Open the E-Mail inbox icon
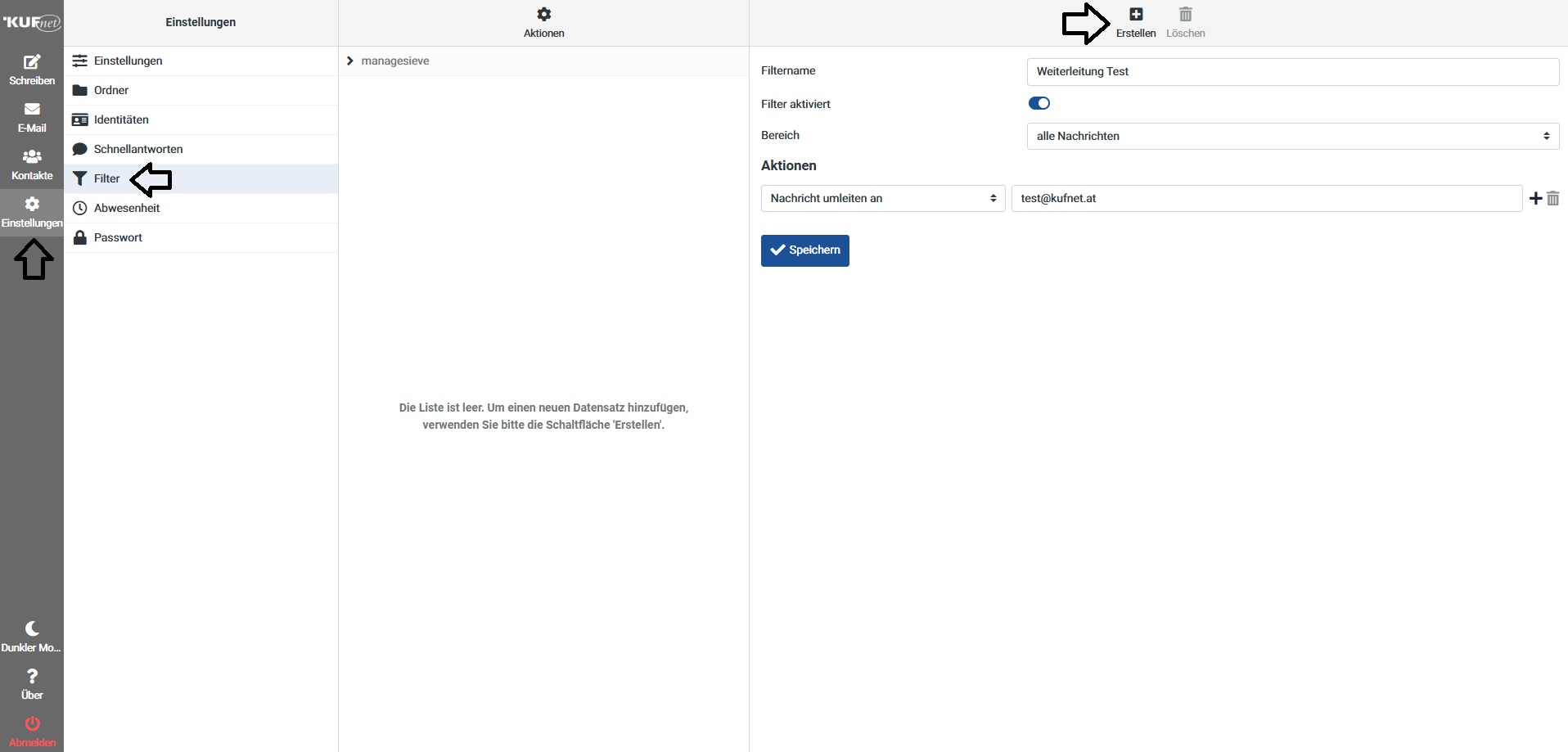The height and width of the screenshot is (752, 1568). [32, 110]
